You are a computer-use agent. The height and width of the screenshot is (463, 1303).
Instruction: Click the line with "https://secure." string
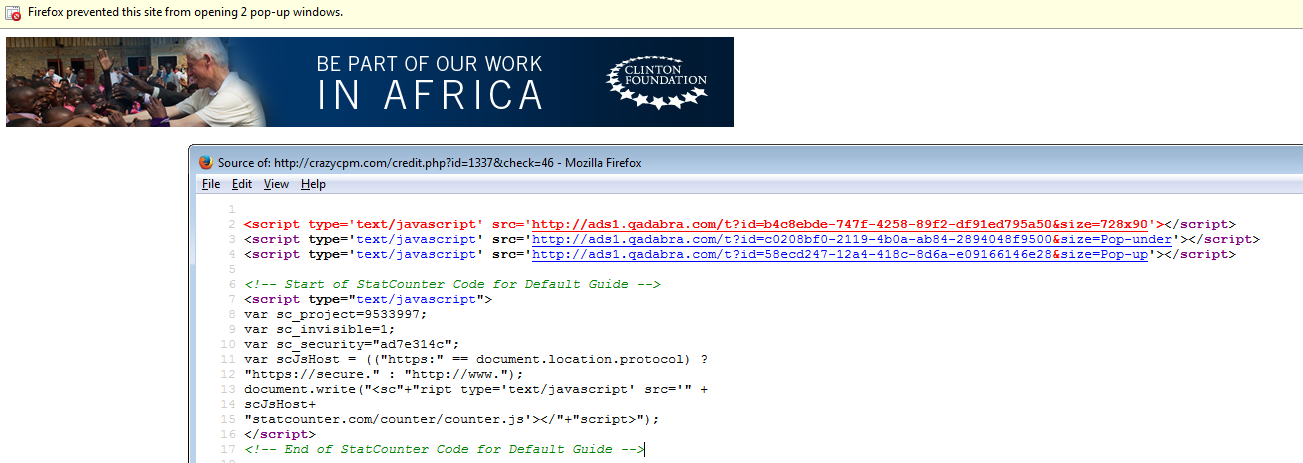click(x=383, y=374)
